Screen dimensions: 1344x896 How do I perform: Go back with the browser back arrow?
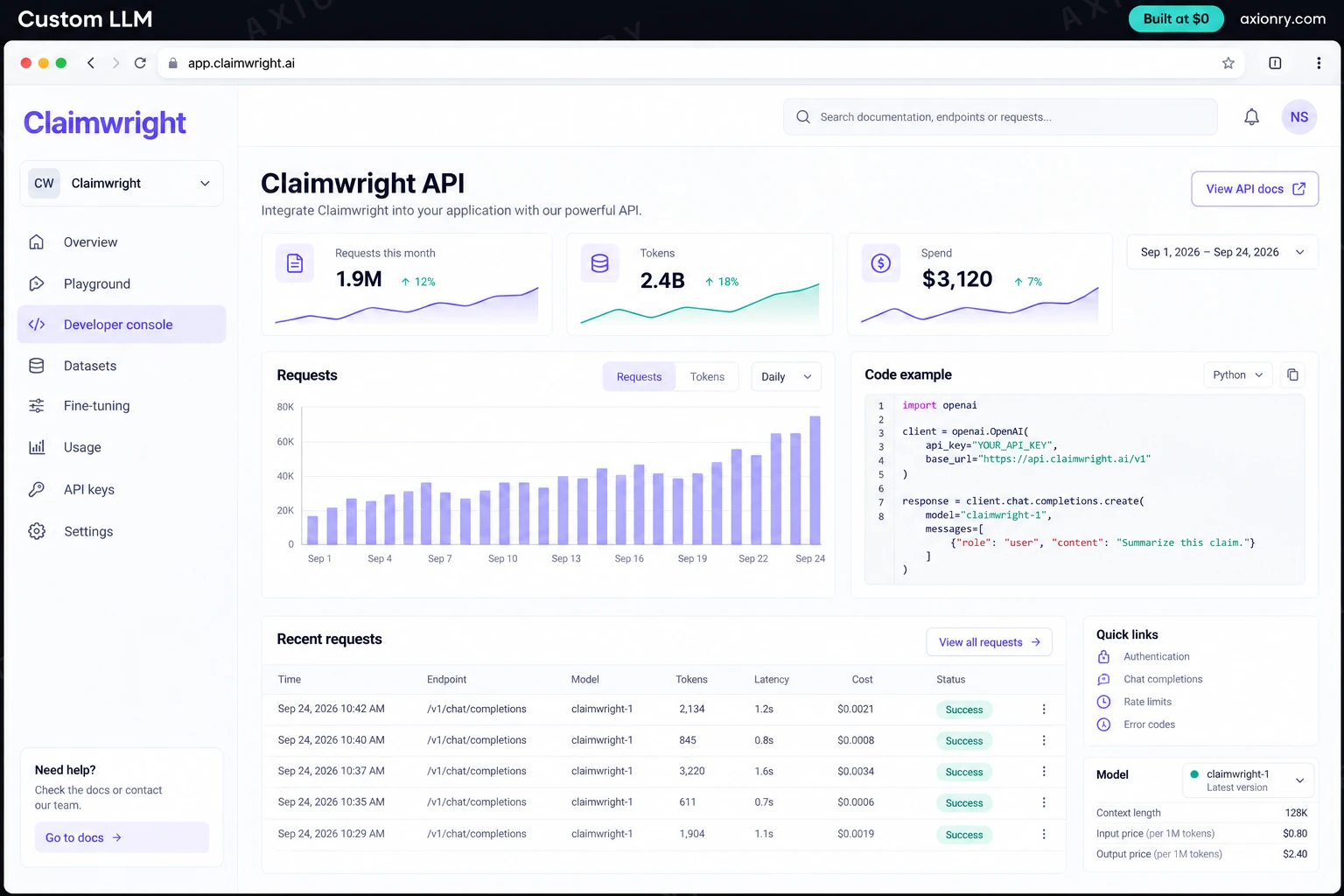coord(91,63)
